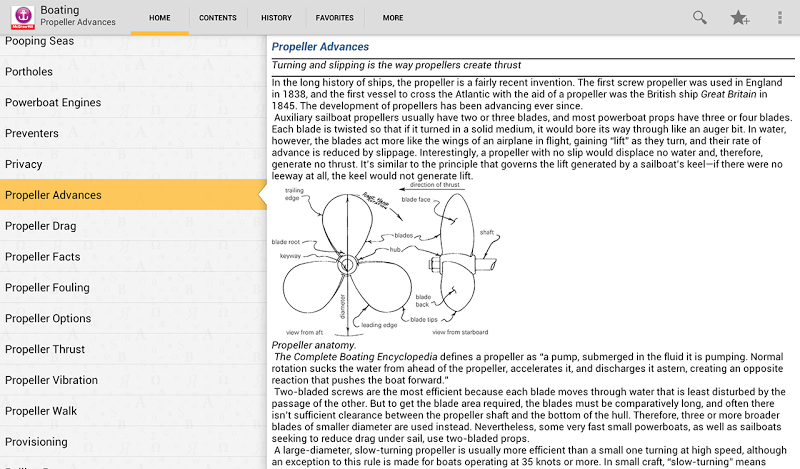Open the MORE tab
800x469 pixels.
pos(393,18)
